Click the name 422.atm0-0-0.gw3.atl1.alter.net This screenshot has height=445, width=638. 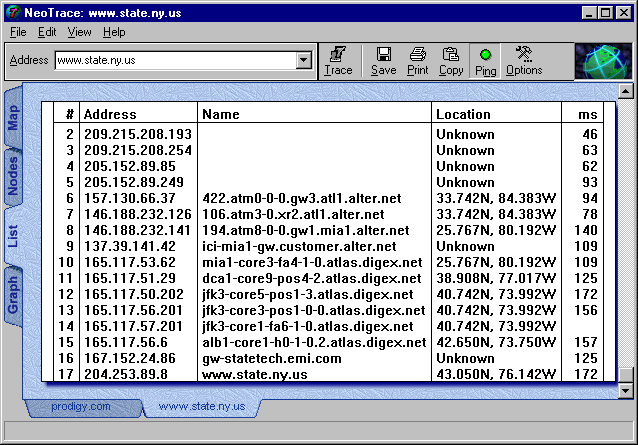tap(302, 198)
